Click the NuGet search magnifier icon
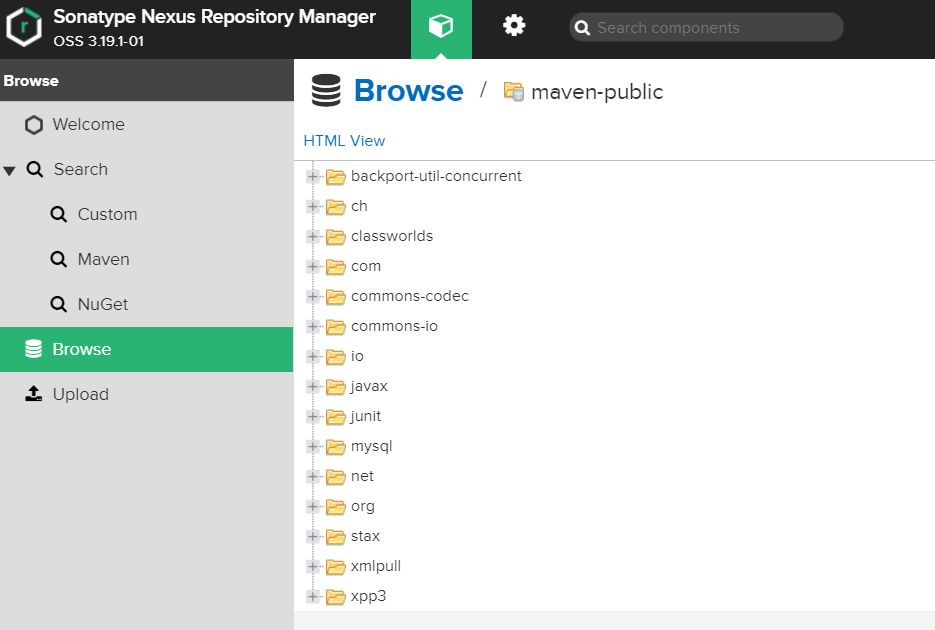Viewport: 935px width, 630px height. coord(58,304)
